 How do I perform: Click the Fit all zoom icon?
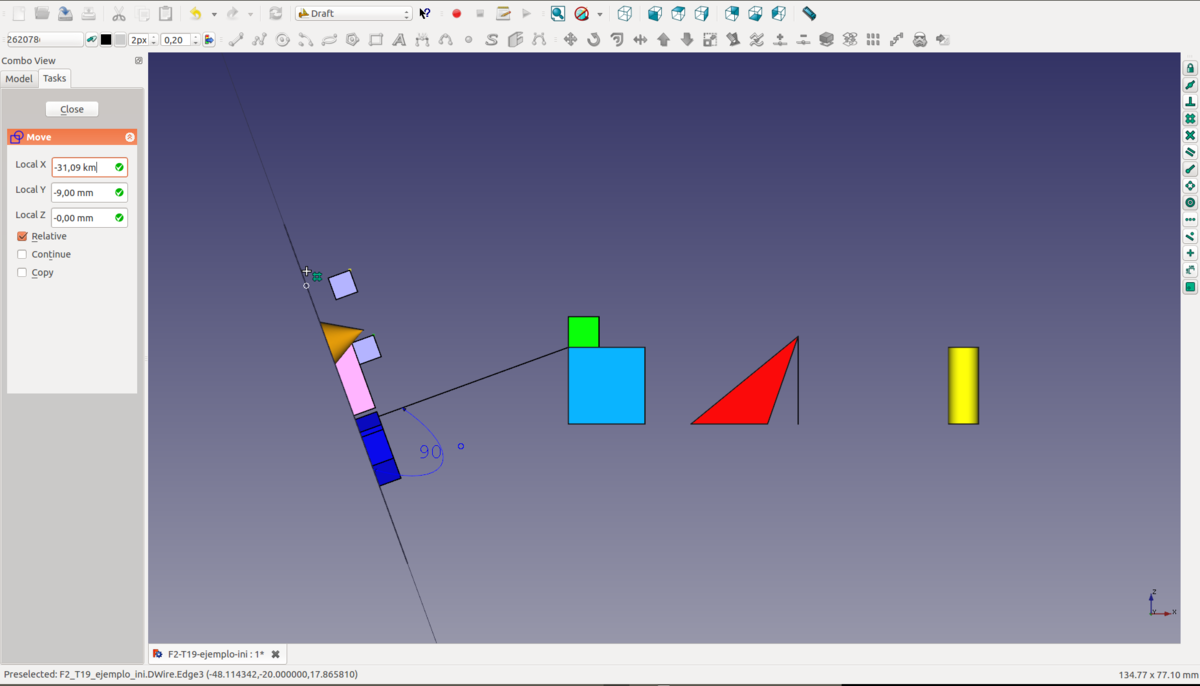click(x=558, y=14)
